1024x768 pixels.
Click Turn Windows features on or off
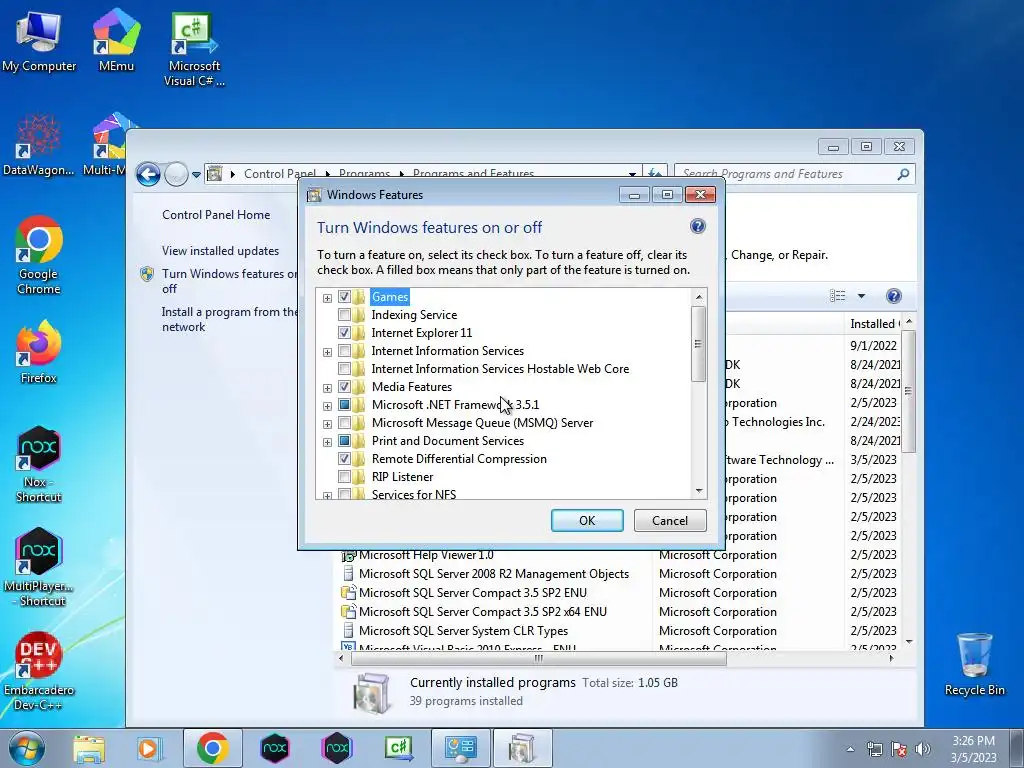coord(230,281)
